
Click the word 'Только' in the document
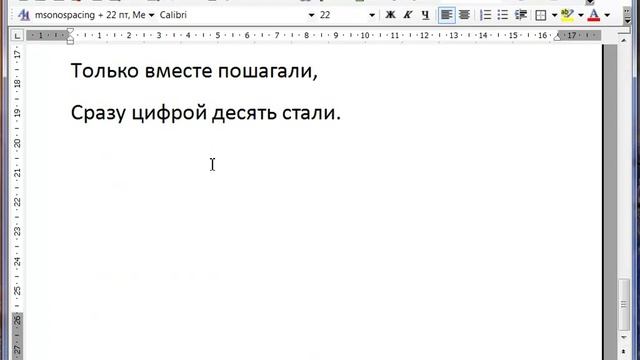coord(105,71)
